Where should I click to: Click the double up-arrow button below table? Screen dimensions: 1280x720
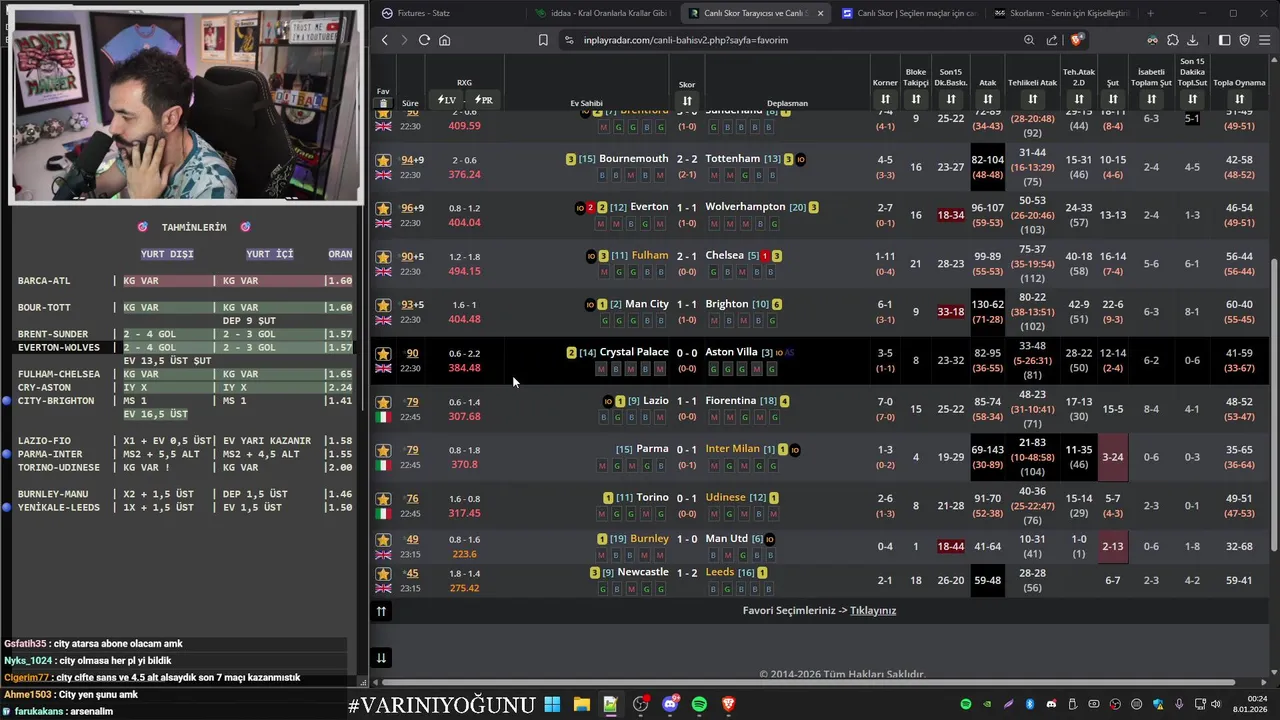381,611
